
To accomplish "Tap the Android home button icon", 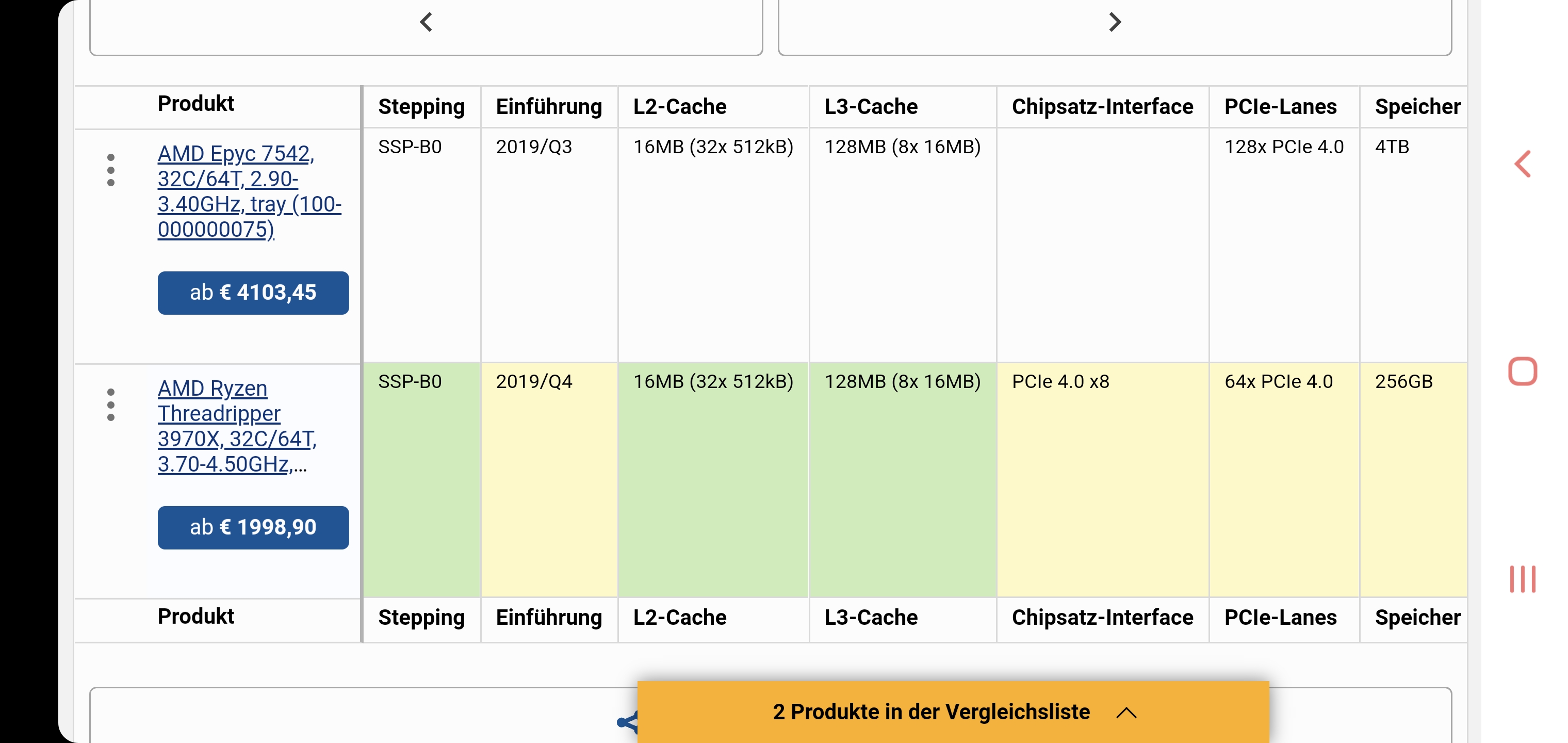I will [x=1522, y=371].
